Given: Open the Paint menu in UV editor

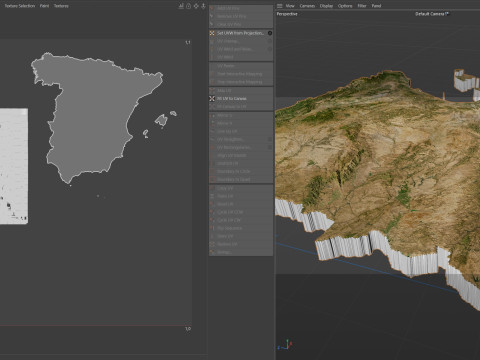Looking at the screenshot, I should pyautogui.click(x=44, y=6).
